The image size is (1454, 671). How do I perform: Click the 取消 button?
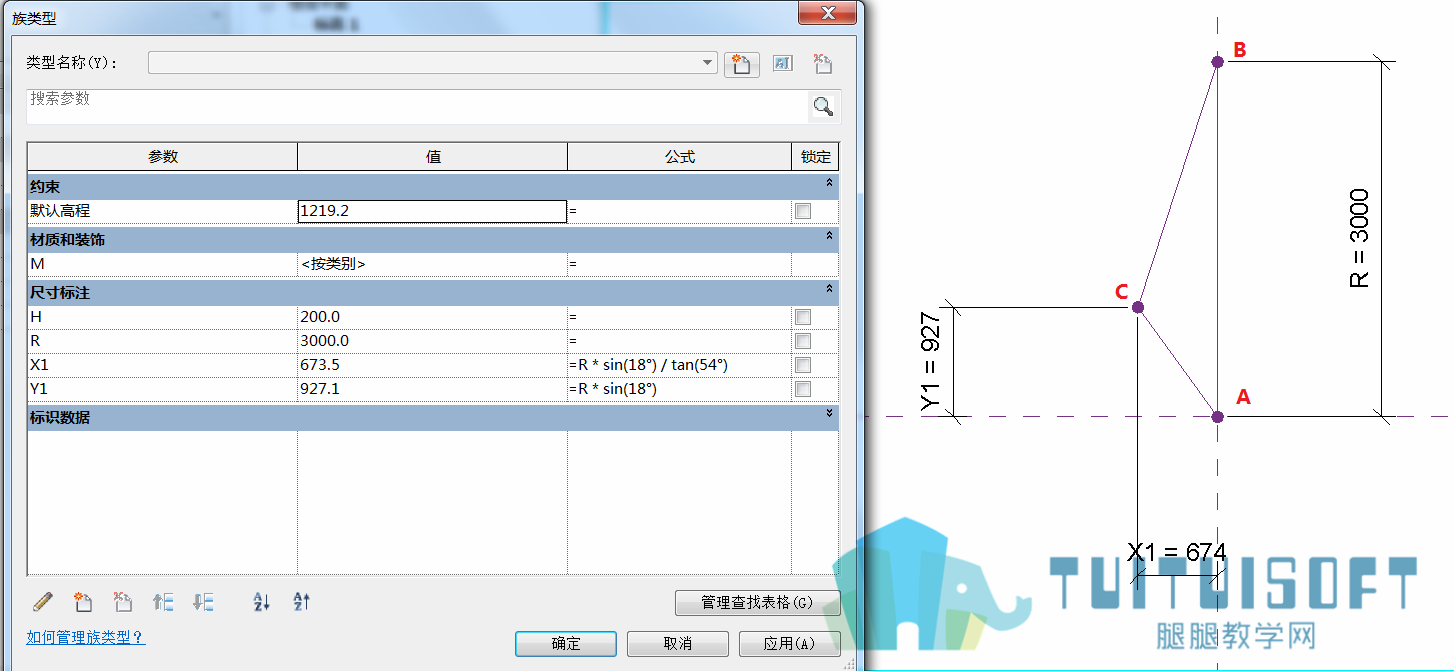click(x=678, y=643)
